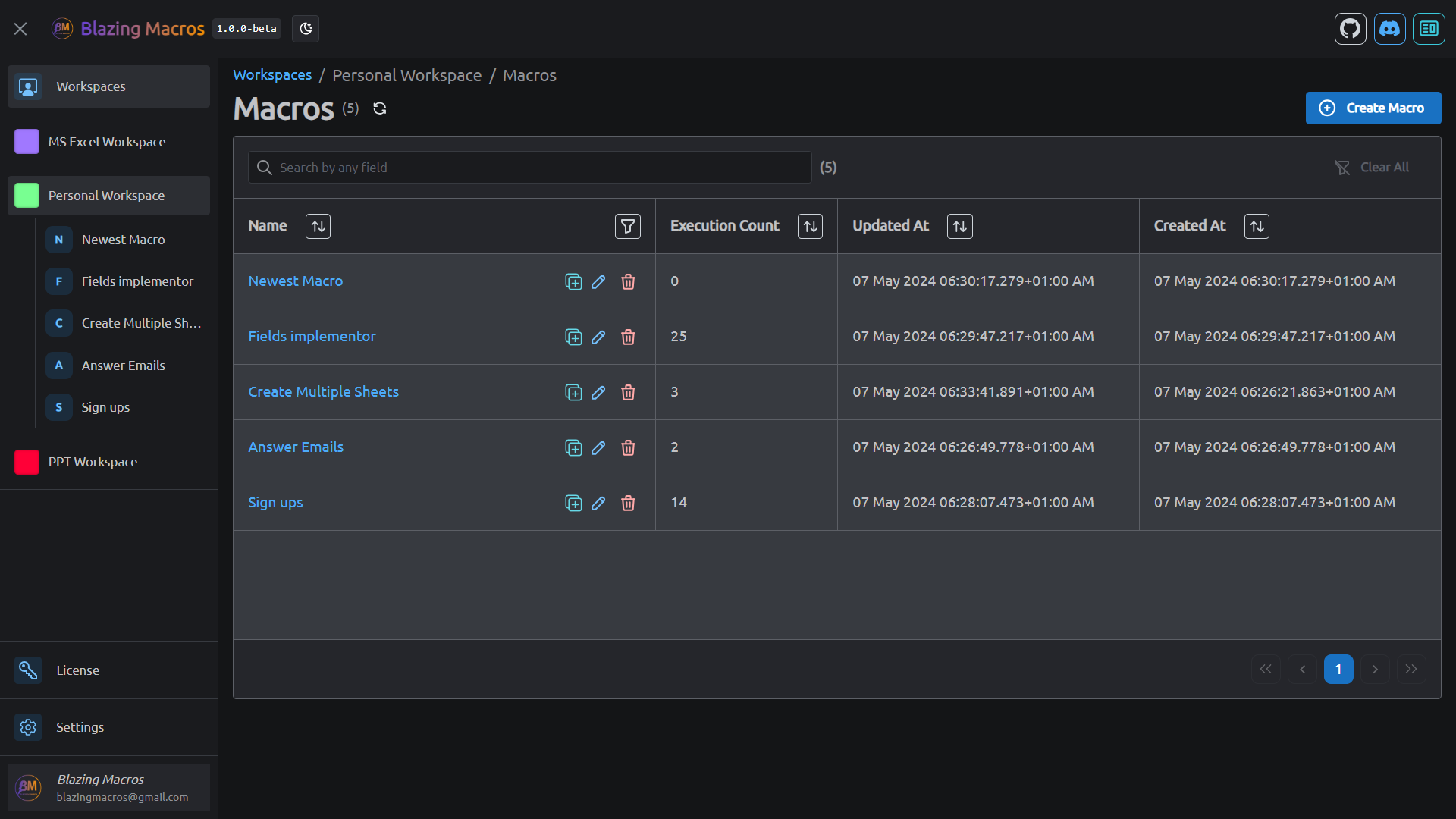Sort by Execution Count column

[811, 226]
